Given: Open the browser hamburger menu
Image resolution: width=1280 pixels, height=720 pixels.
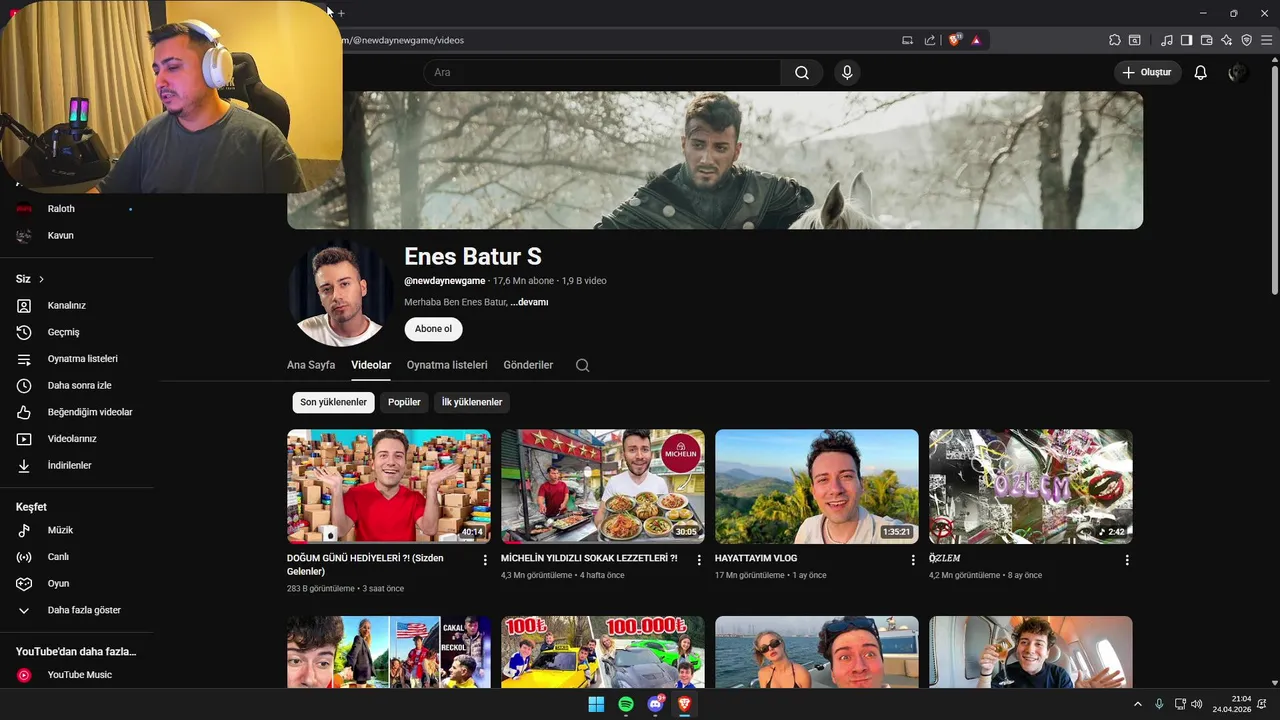Looking at the screenshot, I should tap(1266, 40).
